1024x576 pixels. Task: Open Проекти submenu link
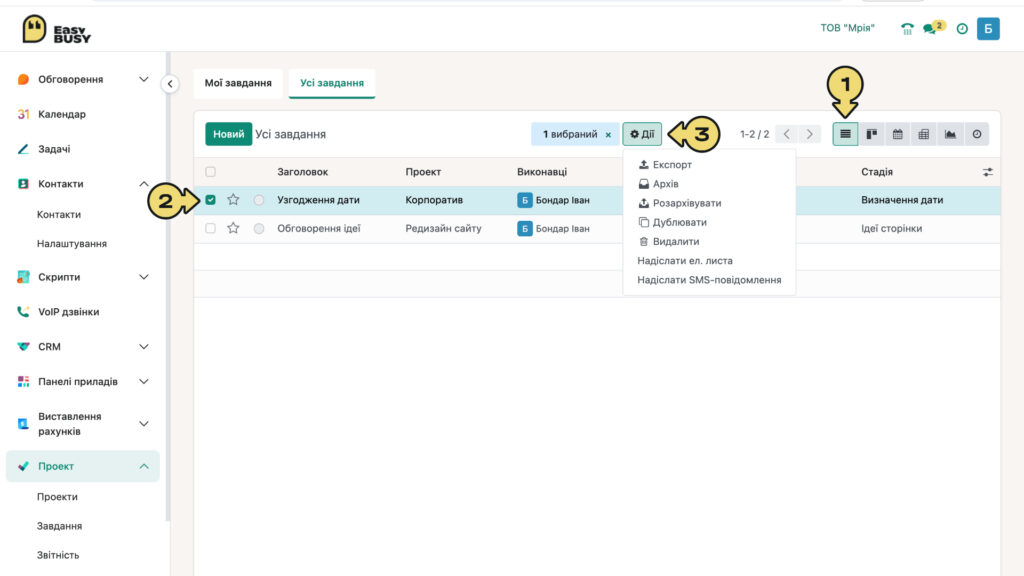pos(57,497)
